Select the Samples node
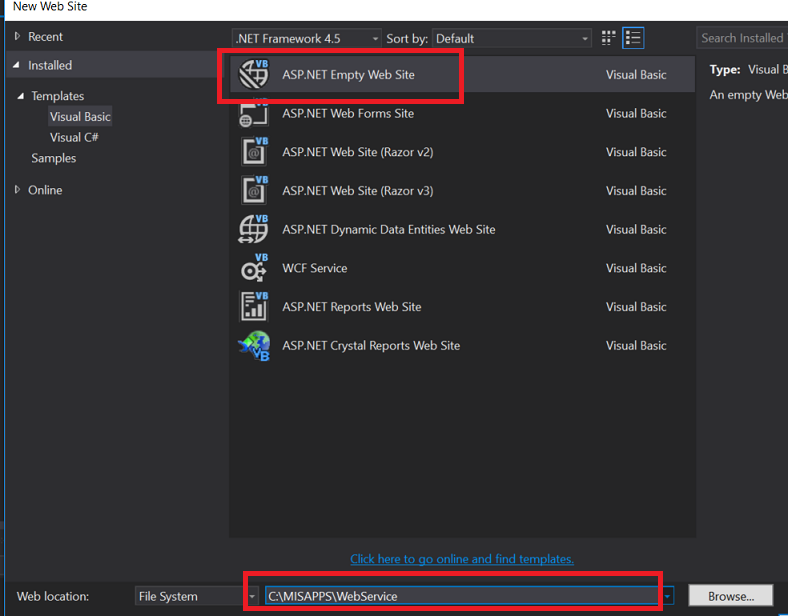Image resolution: width=788 pixels, height=616 pixels. click(54, 158)
